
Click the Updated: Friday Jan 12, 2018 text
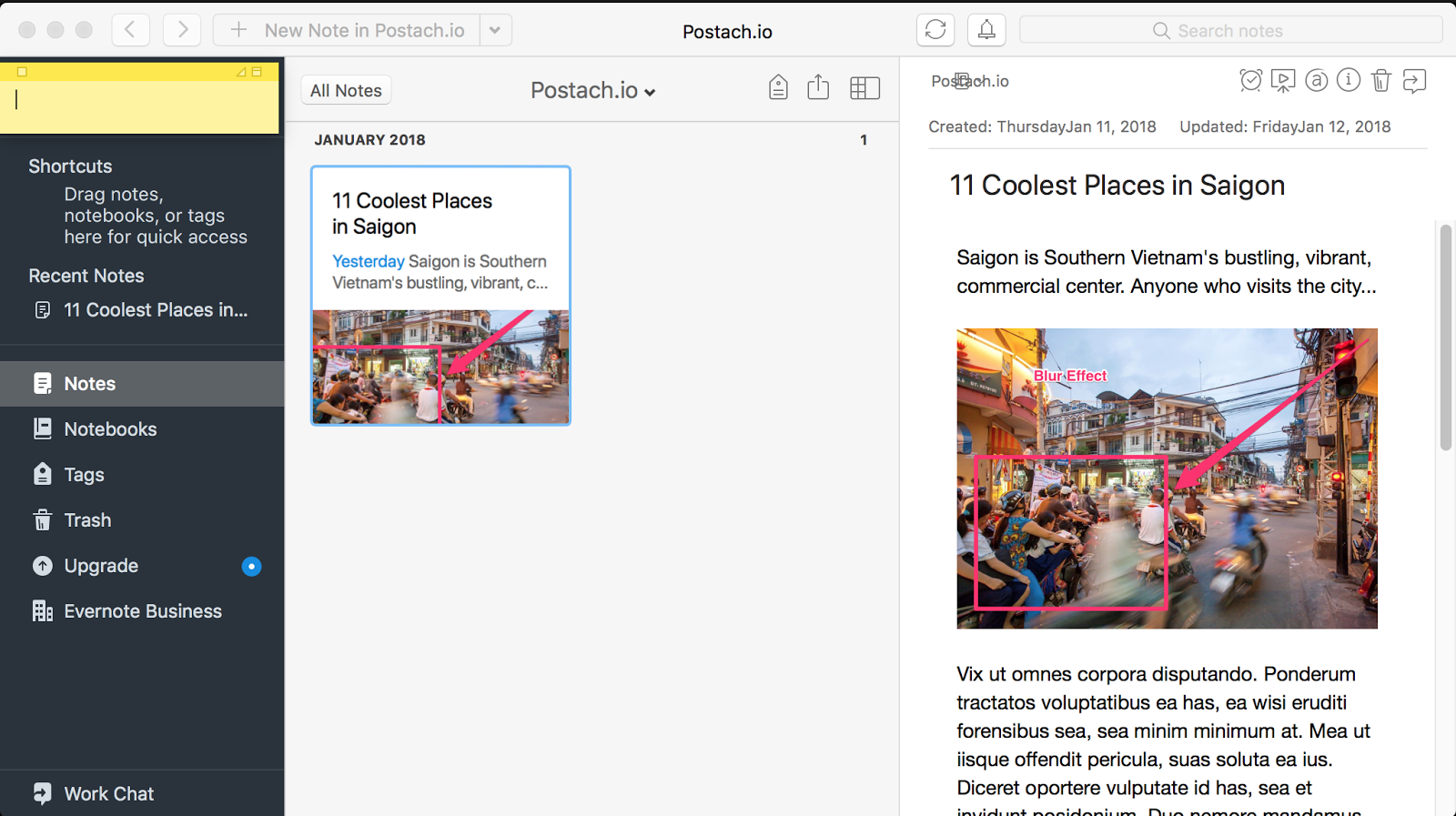[1285, 126]
